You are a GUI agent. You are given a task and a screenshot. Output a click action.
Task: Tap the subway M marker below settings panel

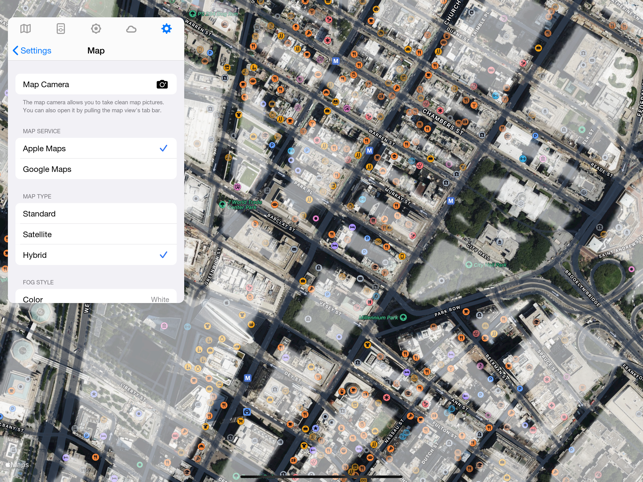click(x=247, y=378)
